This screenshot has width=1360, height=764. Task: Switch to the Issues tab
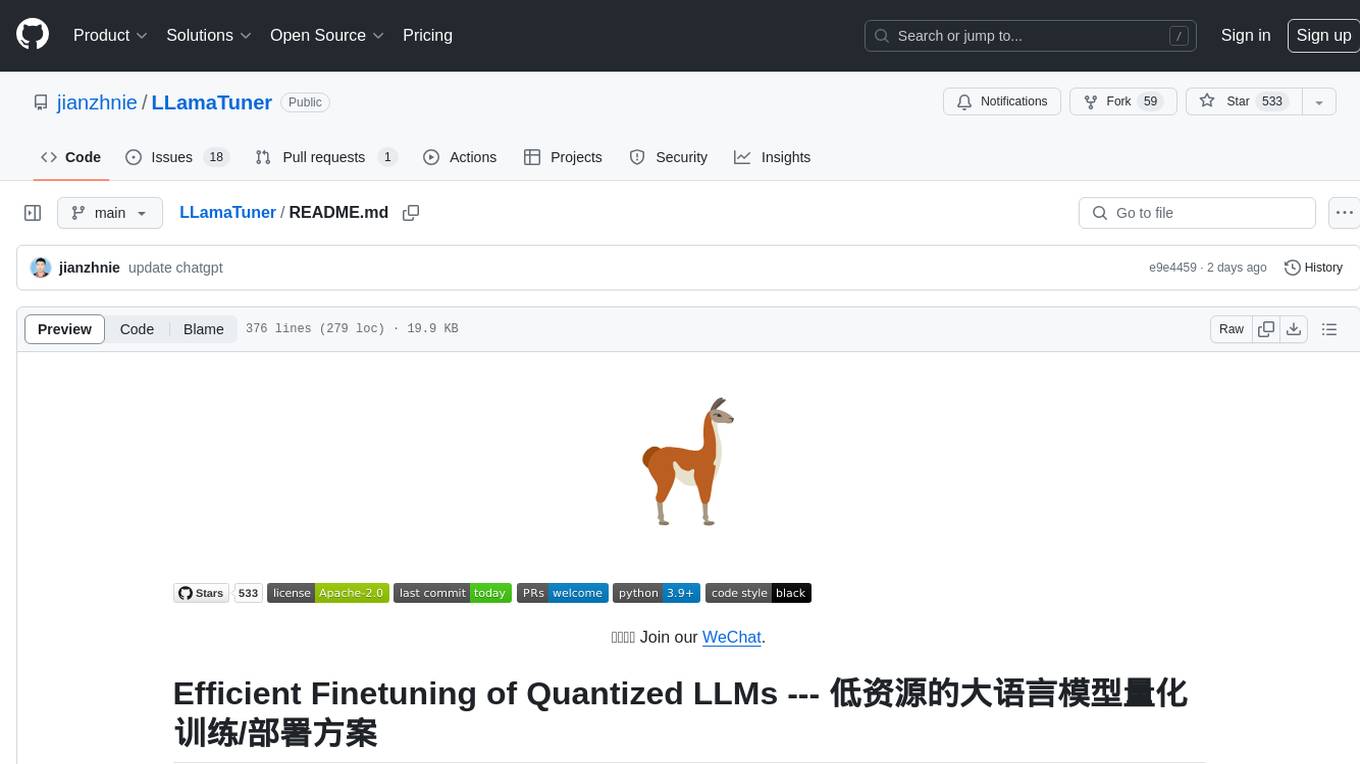tap(177, 157)
